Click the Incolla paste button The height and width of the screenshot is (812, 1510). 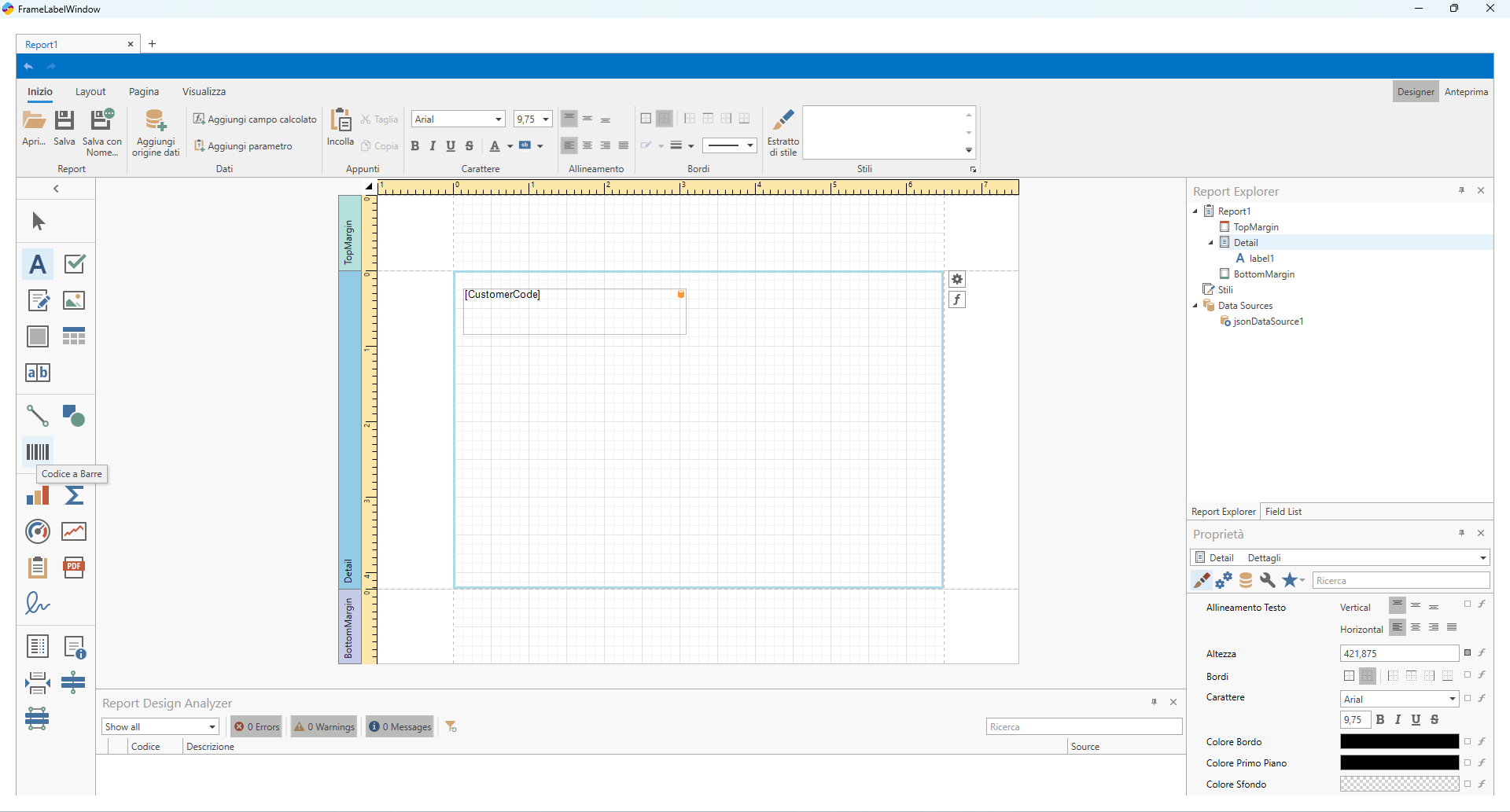coord(341,128)
